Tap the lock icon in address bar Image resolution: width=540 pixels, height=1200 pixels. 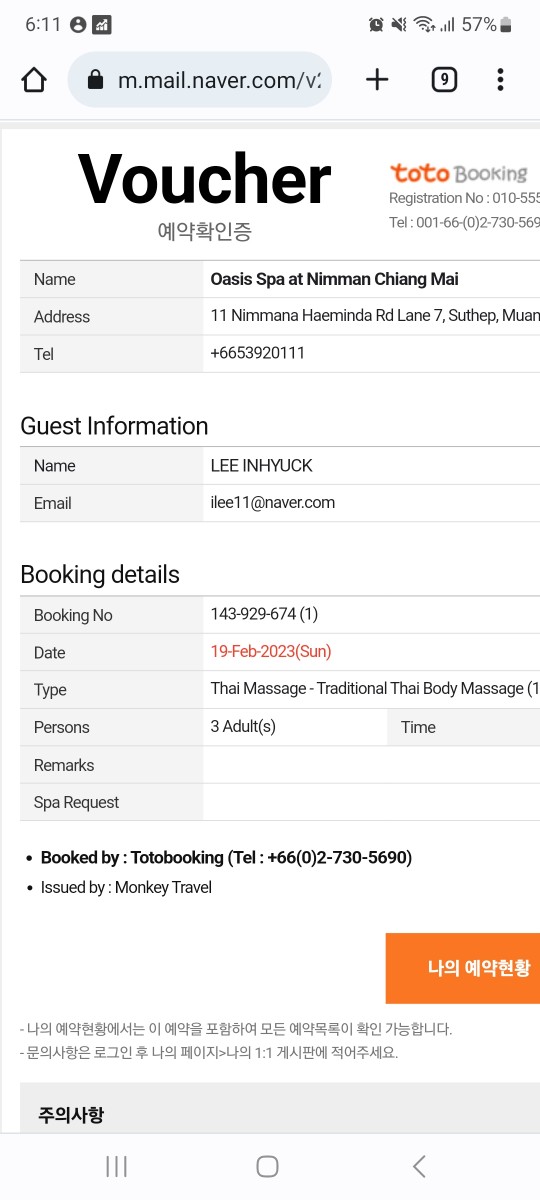(96, 80)
